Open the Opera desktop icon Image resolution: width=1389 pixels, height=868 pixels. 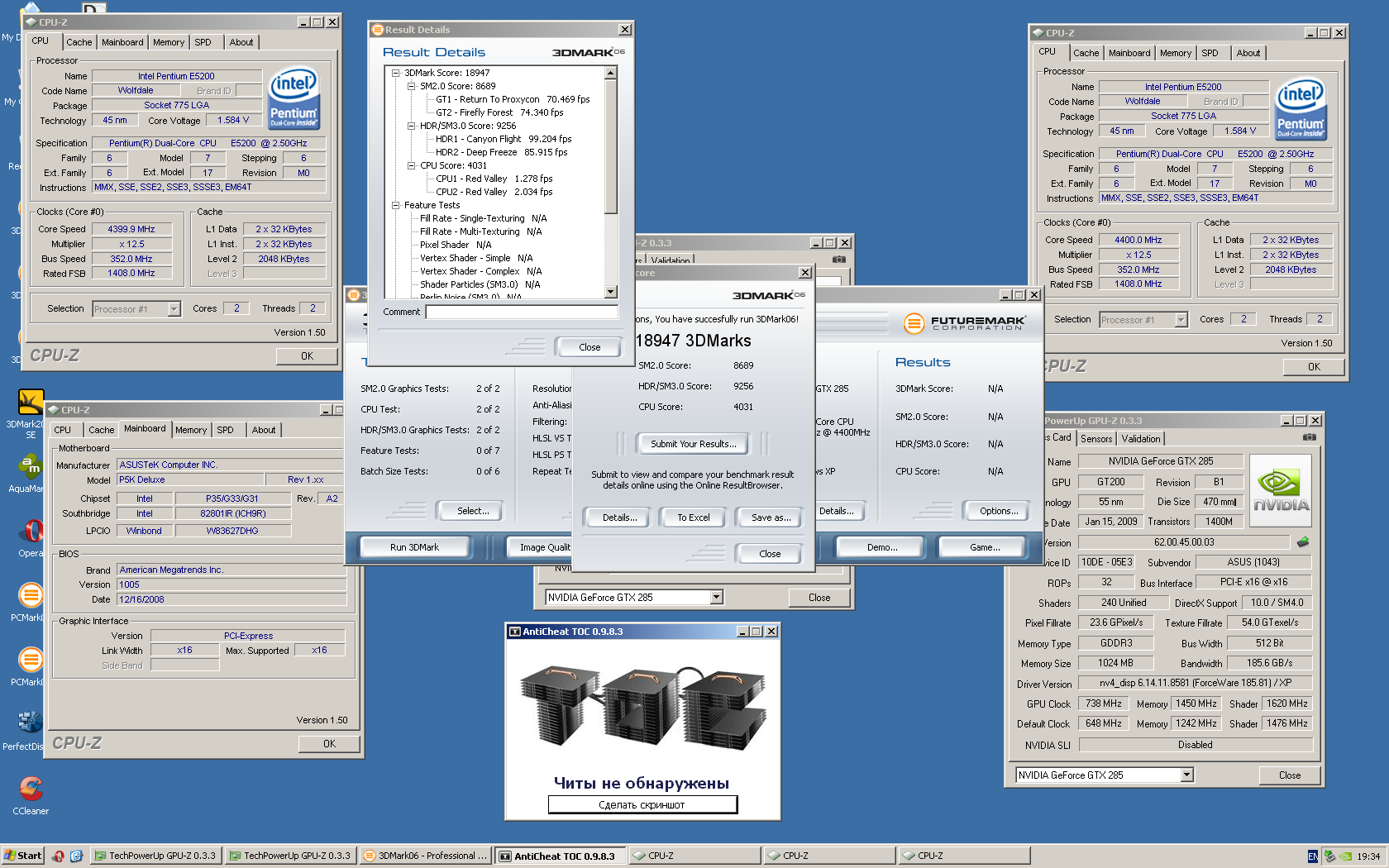(31, 531)
